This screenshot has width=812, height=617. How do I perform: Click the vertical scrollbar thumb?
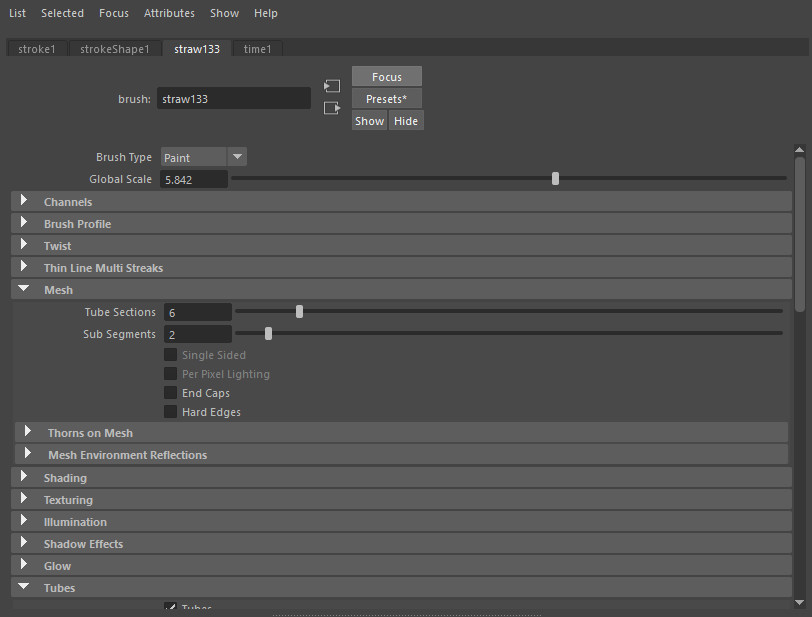[800, 234]
